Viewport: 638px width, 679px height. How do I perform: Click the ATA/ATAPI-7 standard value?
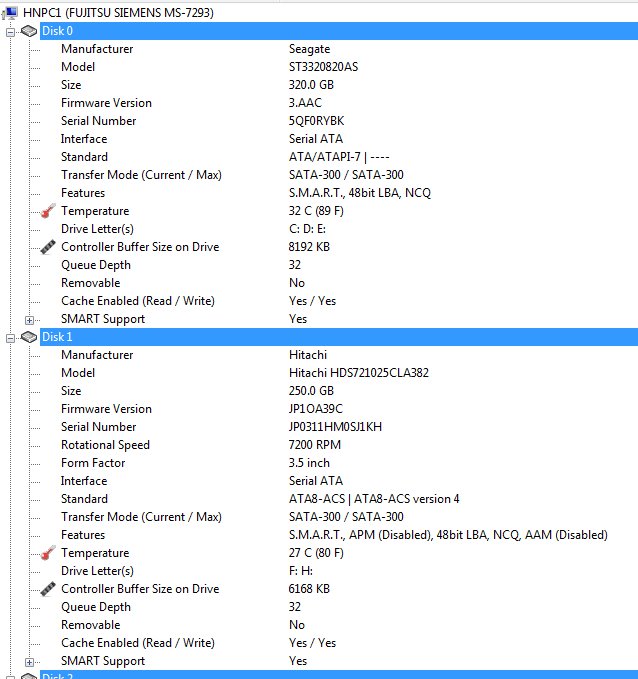coord(339,157)
